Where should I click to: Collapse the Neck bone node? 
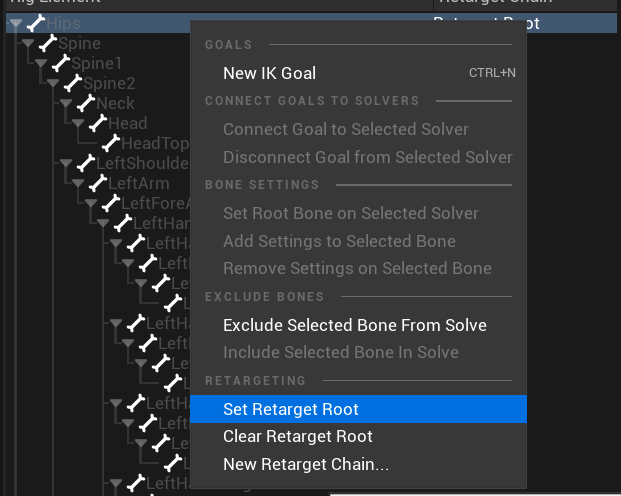point(66,103)
